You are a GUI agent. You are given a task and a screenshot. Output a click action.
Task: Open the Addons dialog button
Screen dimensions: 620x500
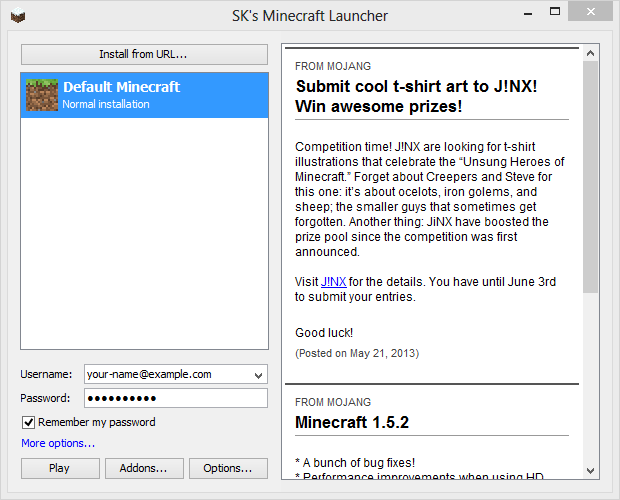point(144,468)
